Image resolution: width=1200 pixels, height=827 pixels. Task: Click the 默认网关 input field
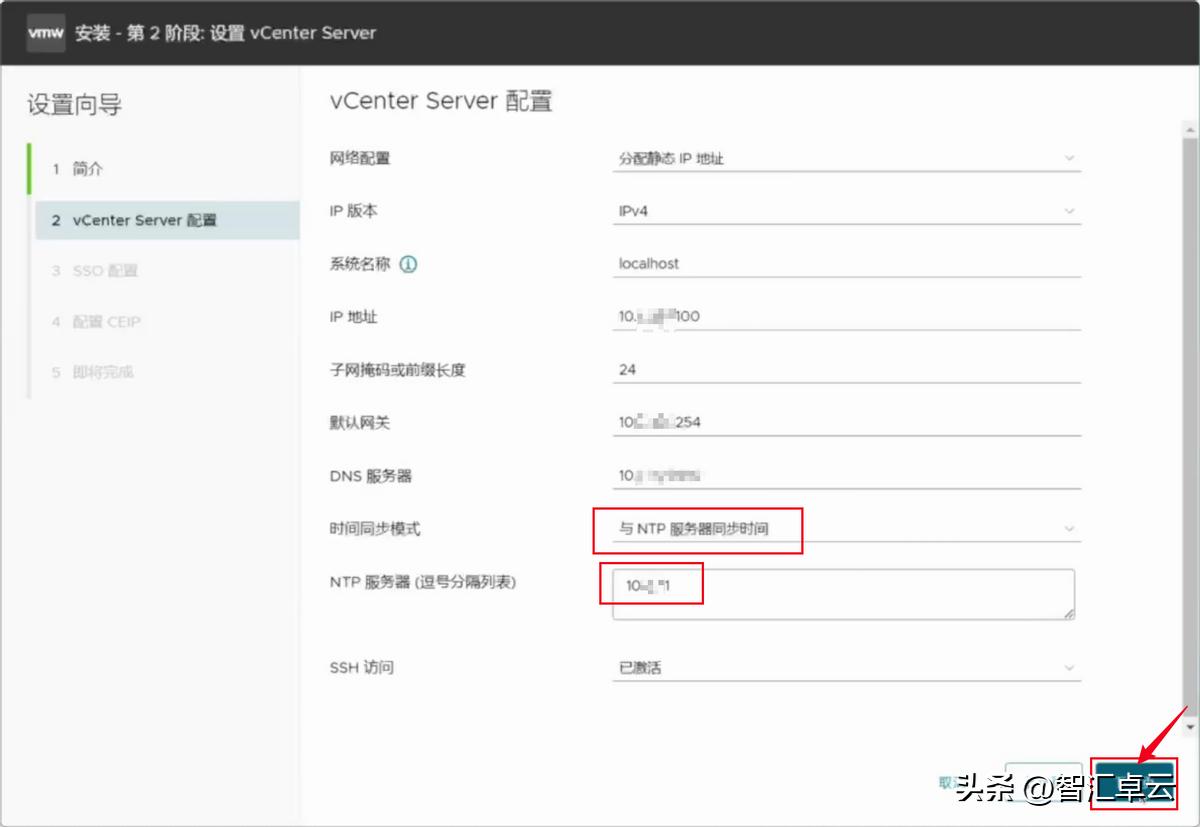[x=846, y=422]
